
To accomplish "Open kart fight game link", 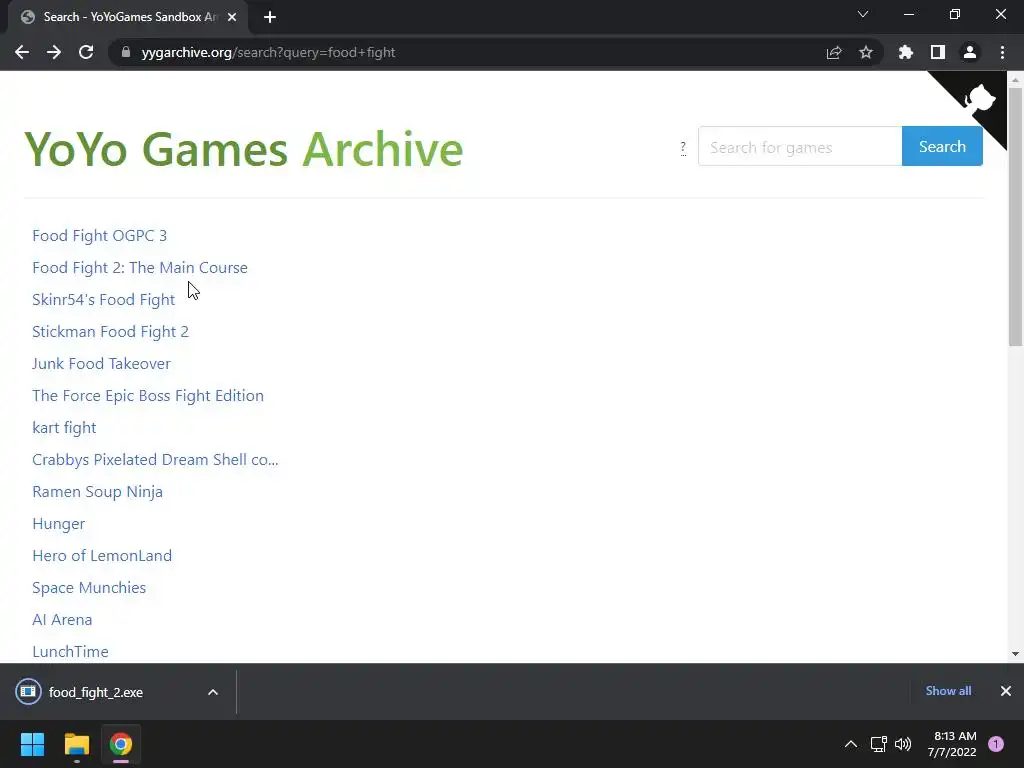I will [64, 428].
